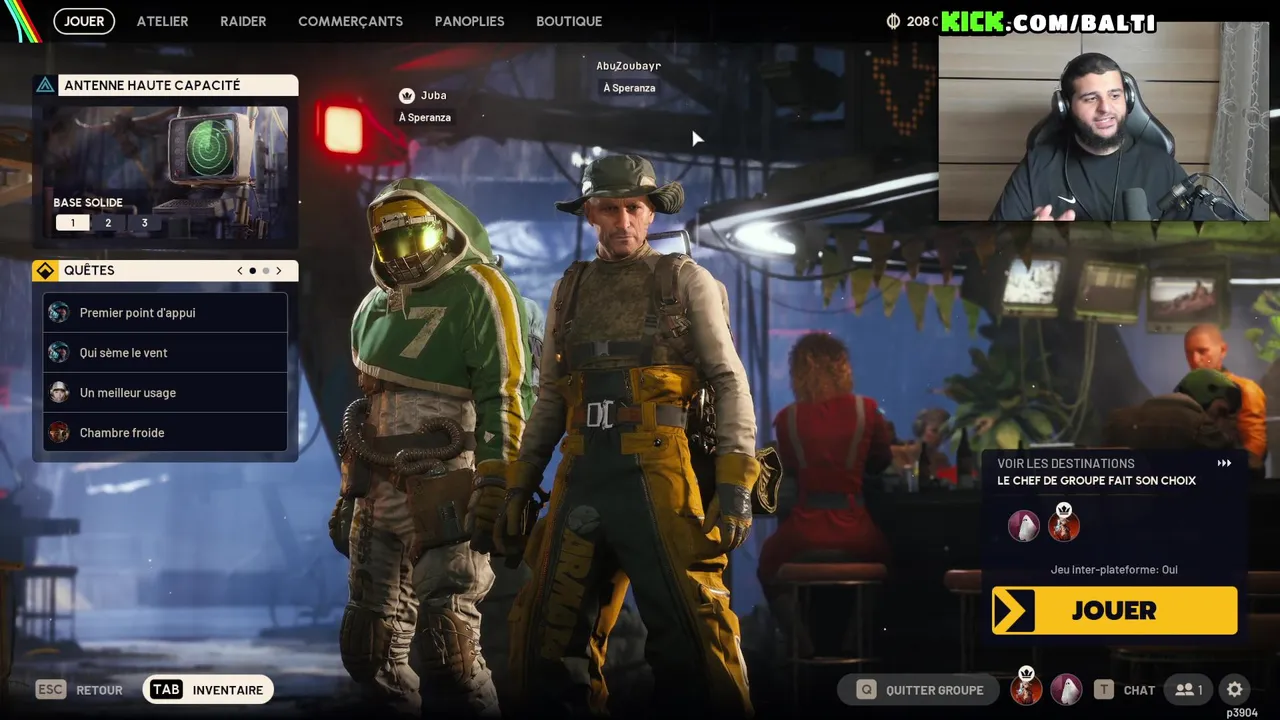Click the portrait icon for Premier point d'appui
Viewport: 1280px width, 720px height.
coord(59,313)
